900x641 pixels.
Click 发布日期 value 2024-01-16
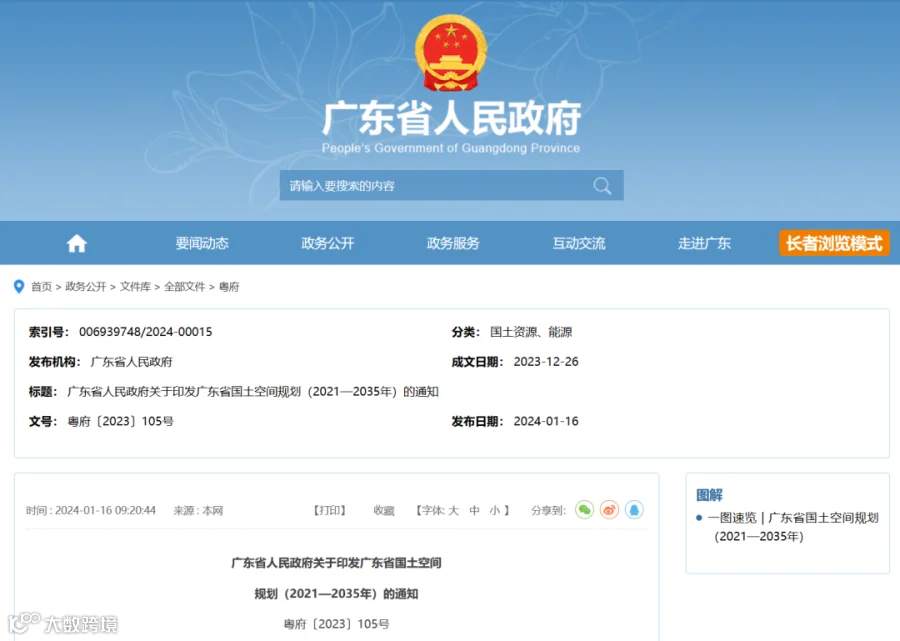click(x=546, y=421)
